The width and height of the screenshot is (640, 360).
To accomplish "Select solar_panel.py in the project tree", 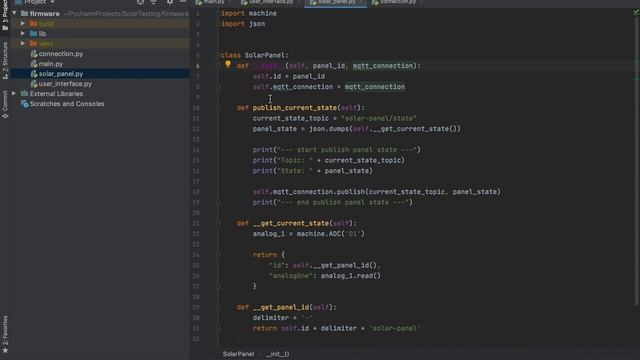I will pos(61,74).
